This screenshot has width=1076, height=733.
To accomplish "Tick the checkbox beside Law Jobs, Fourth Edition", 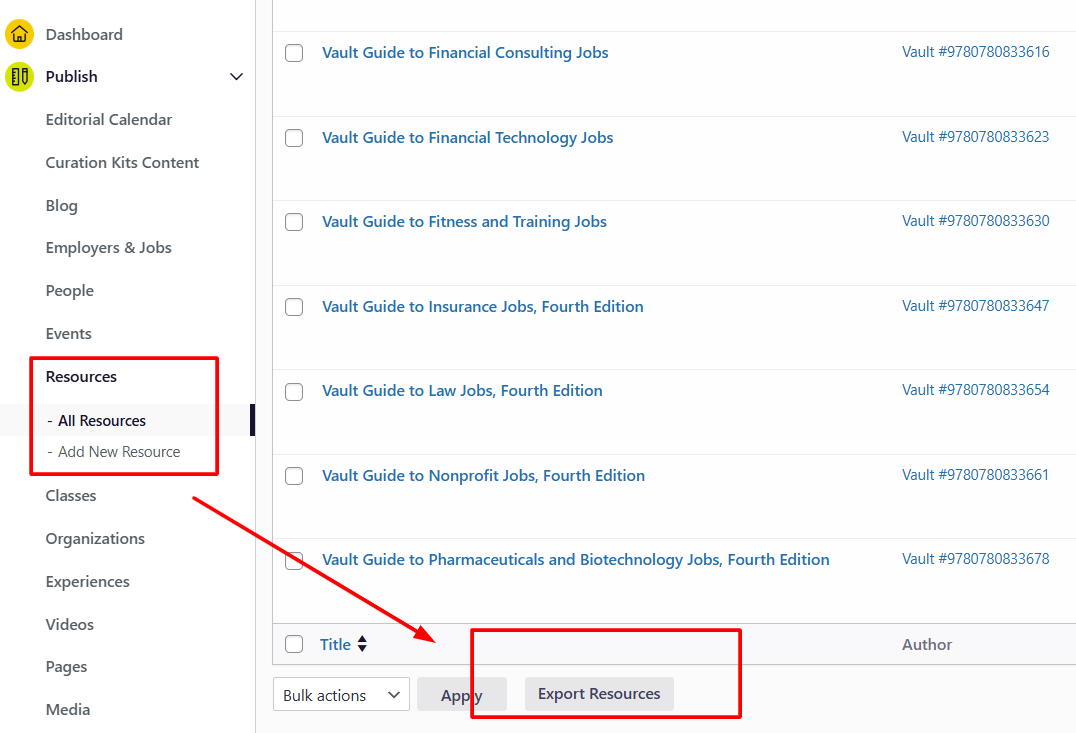I will 294,391.
